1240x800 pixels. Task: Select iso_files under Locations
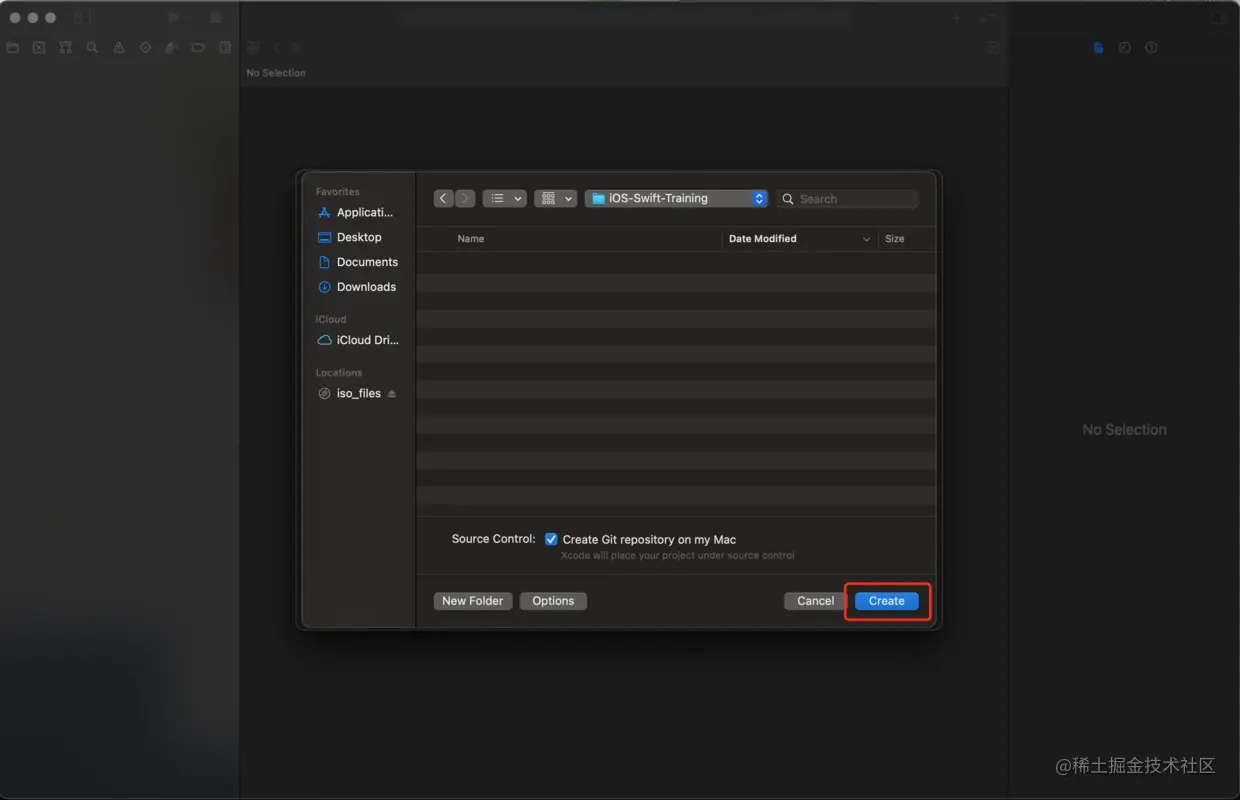point(349,394)
